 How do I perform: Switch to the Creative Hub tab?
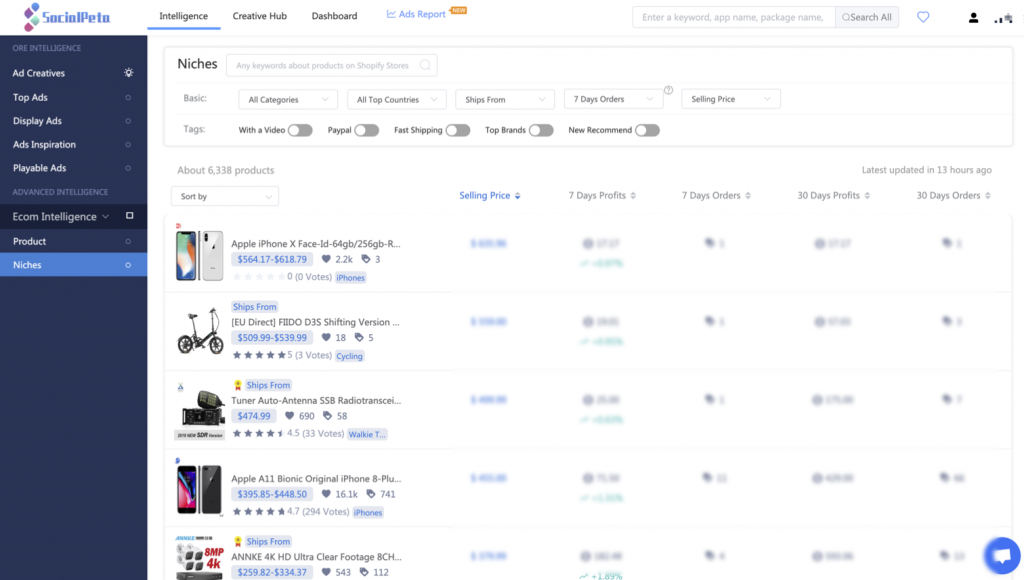pos(260,16)
